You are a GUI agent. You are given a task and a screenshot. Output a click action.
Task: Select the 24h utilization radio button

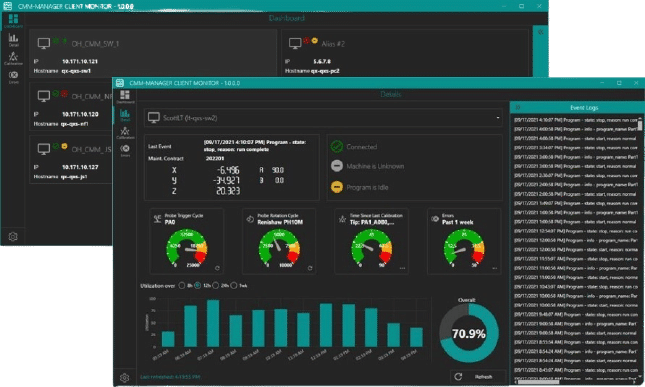click(216, 285)
